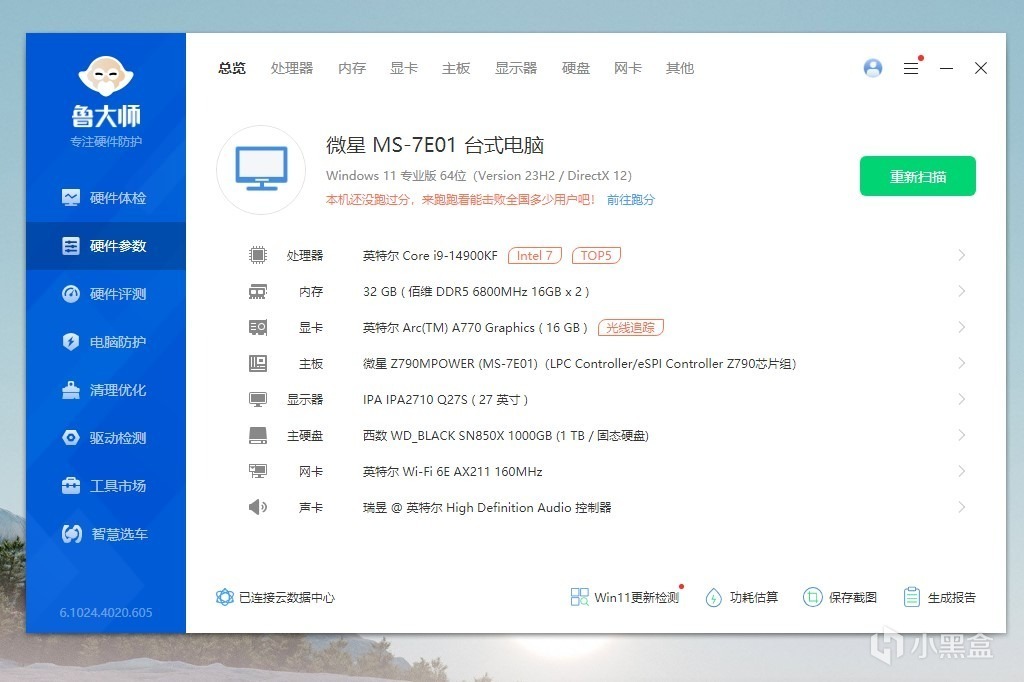Click 生成报告 to generate report
The width and height of the screenshot is (1024, 682).
pos(939,597)
